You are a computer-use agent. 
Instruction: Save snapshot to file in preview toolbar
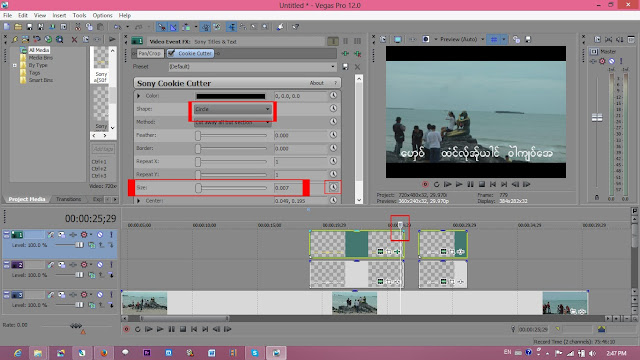[x=528, y=40]
